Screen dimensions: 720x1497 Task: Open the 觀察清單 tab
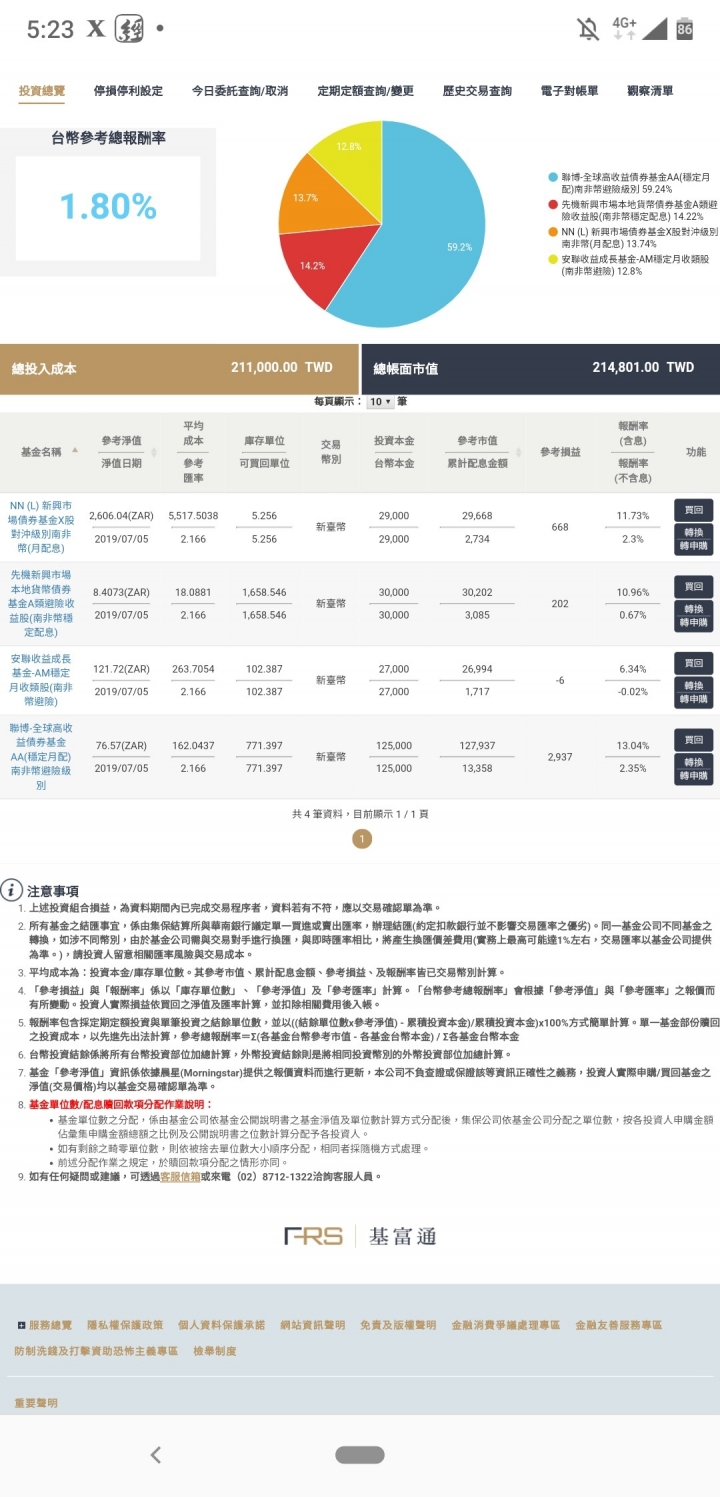pyautogui.click(x=650, y=91)
